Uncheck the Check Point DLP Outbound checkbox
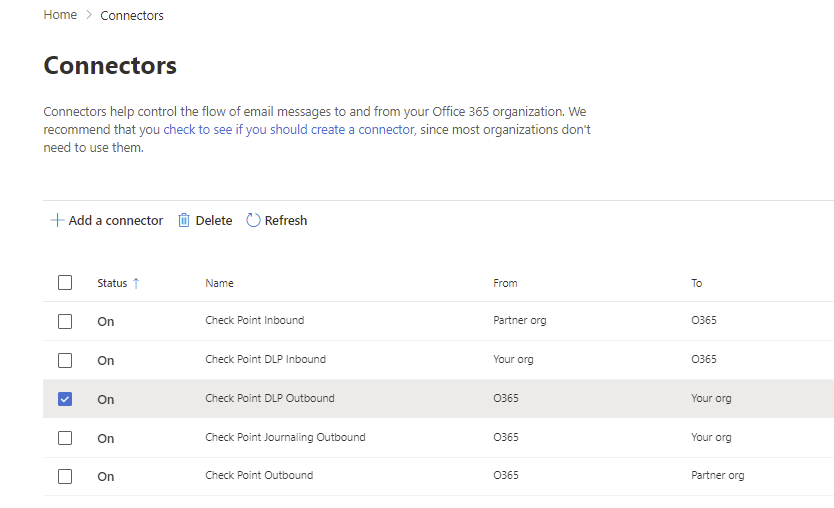This screenshot has width=834, height=508. [65, 399]
